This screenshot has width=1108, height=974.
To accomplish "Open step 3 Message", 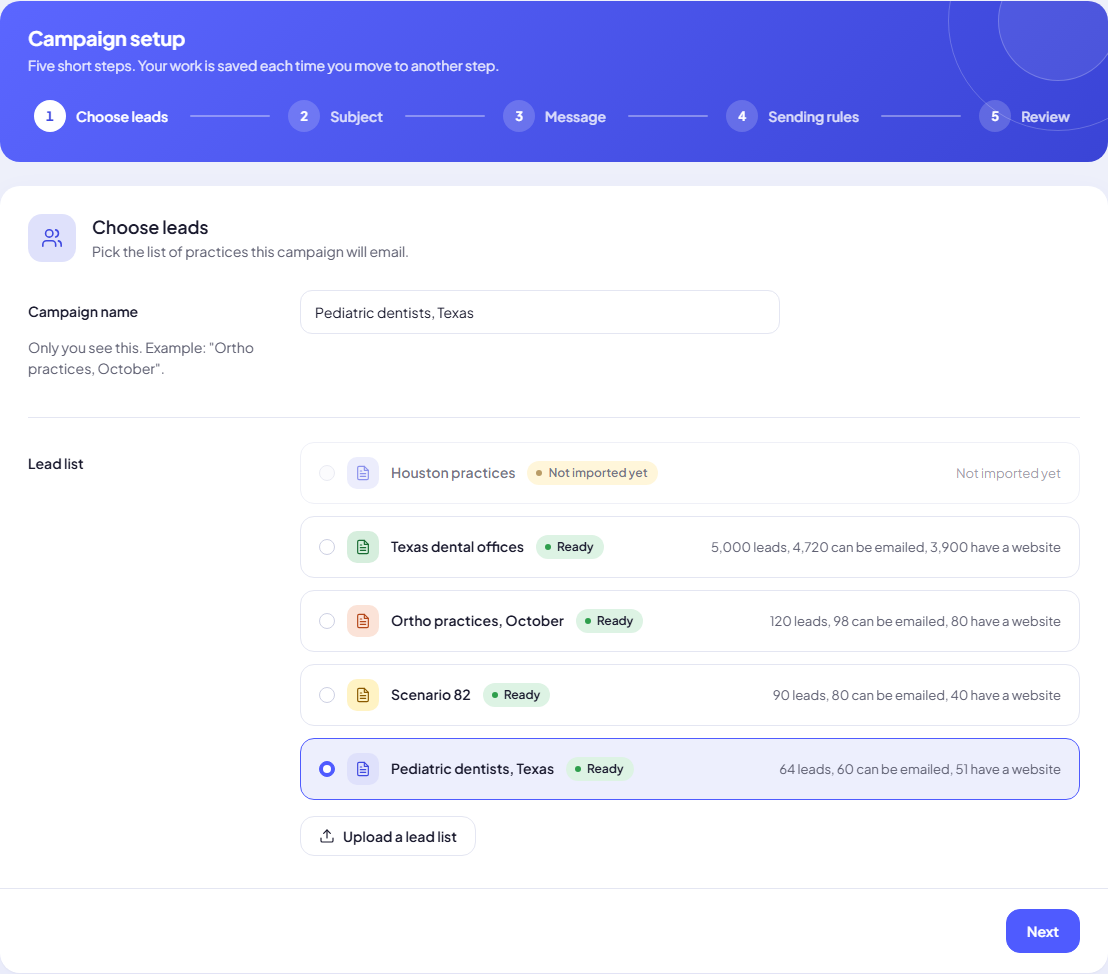I will [x=555, y=117].
